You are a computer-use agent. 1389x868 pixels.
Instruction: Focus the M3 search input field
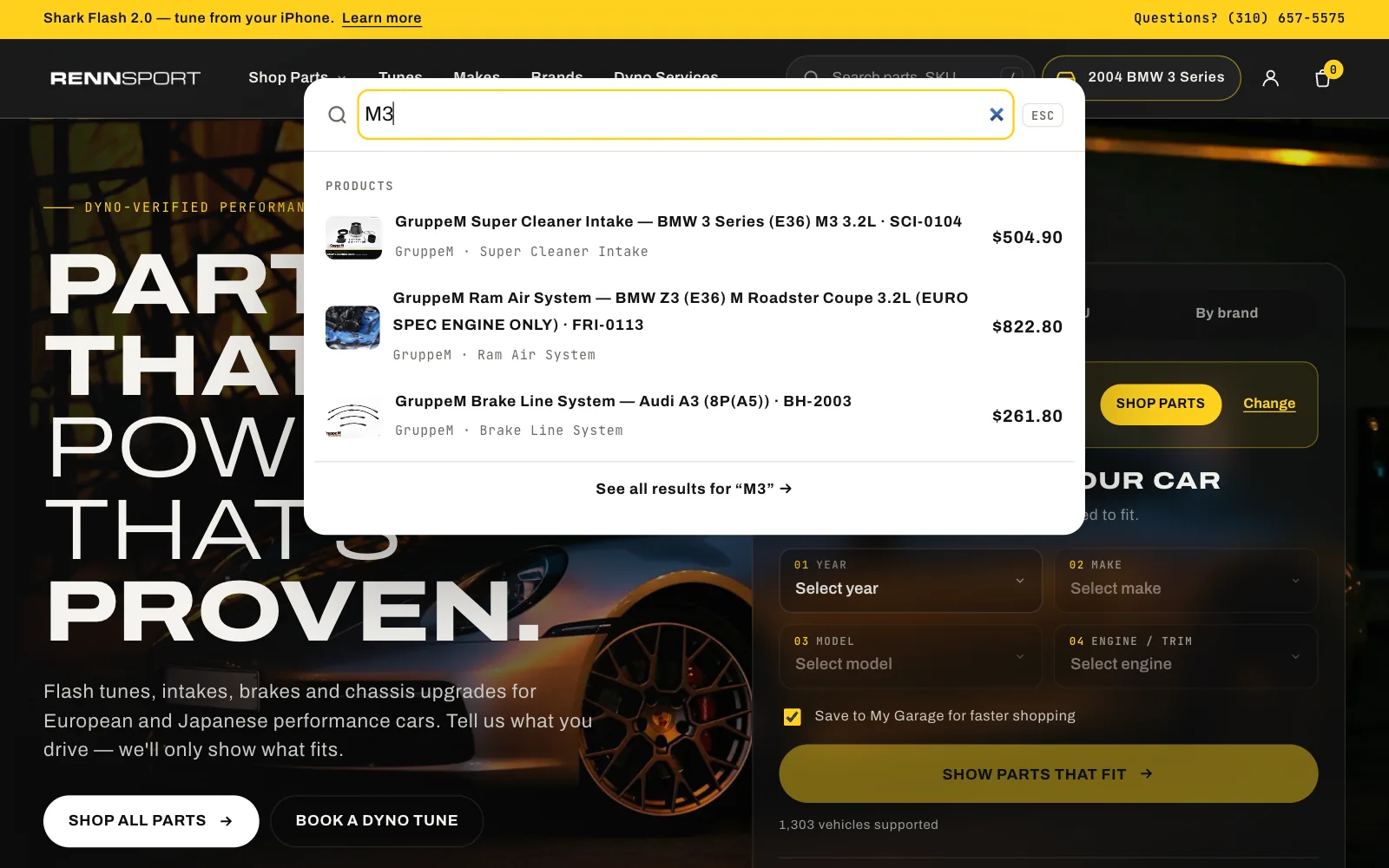click(x=686, y=115)
